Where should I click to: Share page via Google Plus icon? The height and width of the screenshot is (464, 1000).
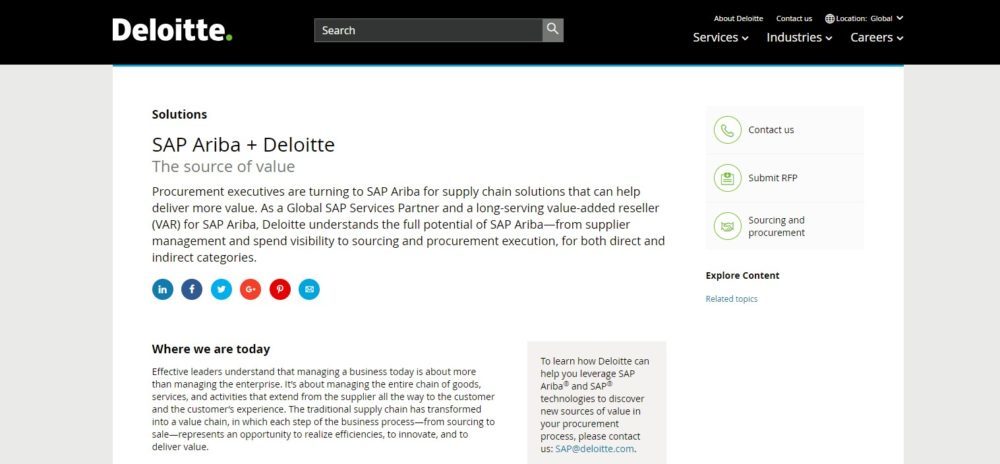250,289
